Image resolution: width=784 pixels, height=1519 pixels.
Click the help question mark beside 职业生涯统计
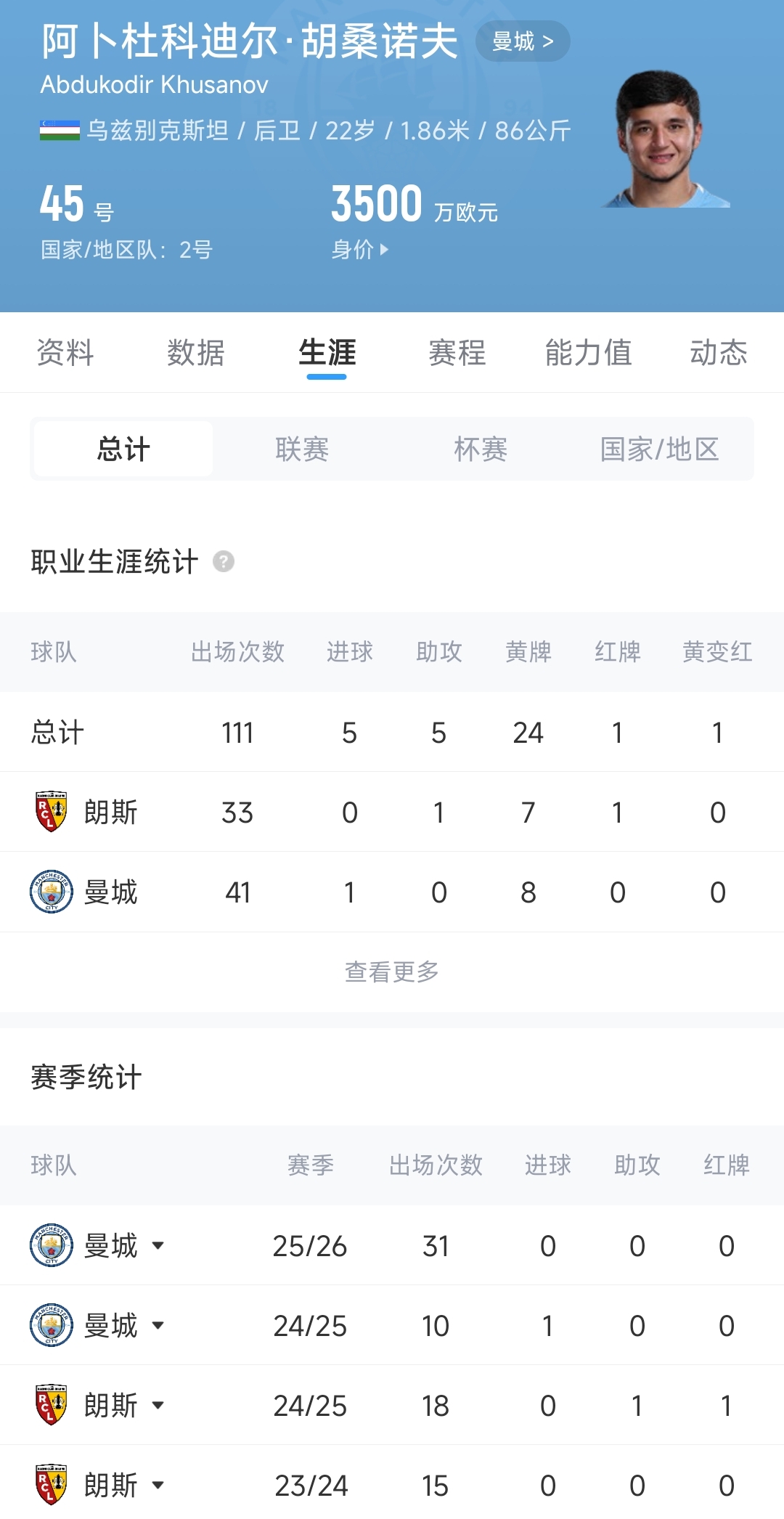224,561
